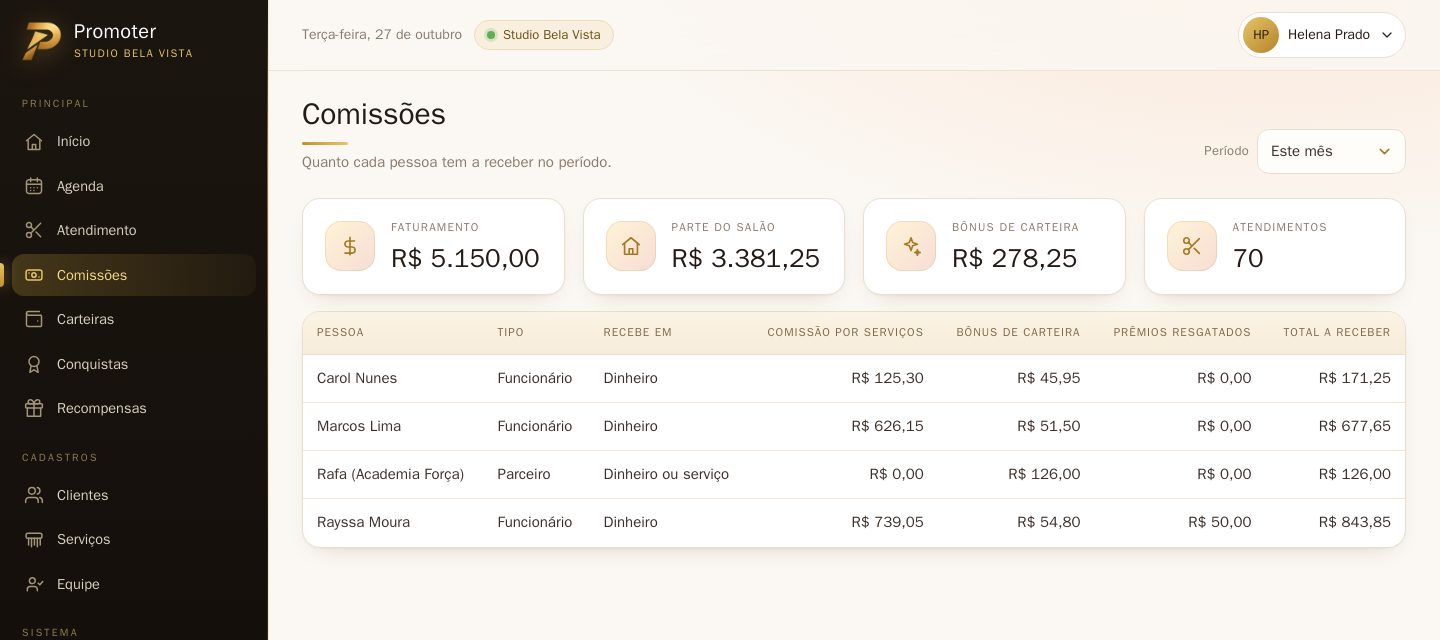Click the Atendimentos count 70
This screenshot has height=640, width=1440.
coord(1248,258)
